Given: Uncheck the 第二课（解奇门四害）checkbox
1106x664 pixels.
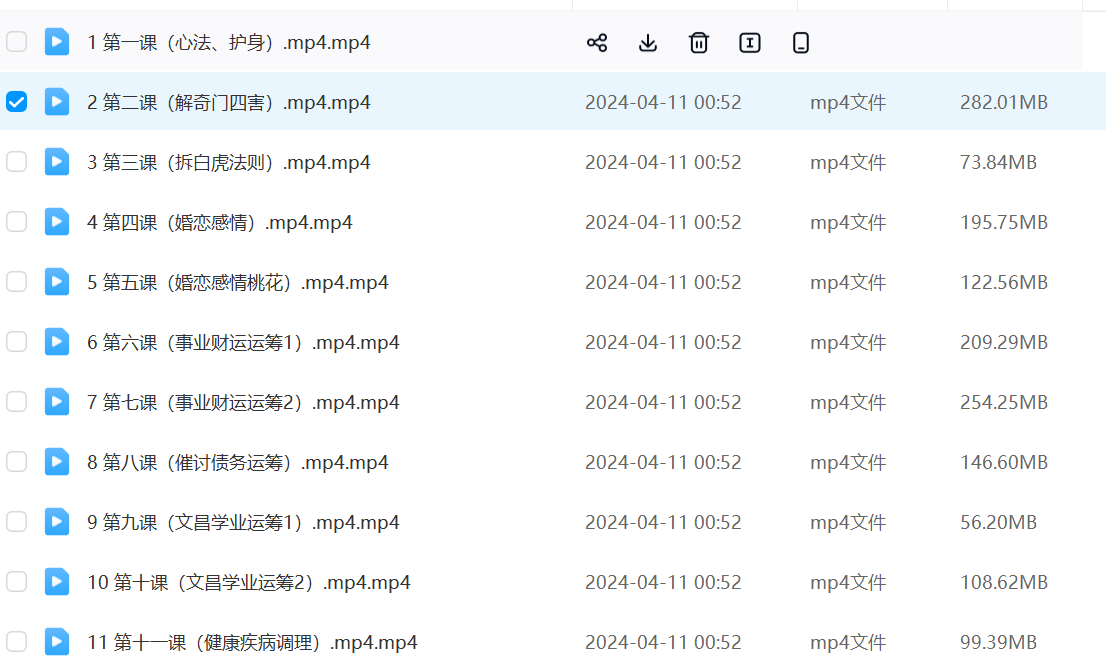Looking at the screenshot, I should click(17, 102).
